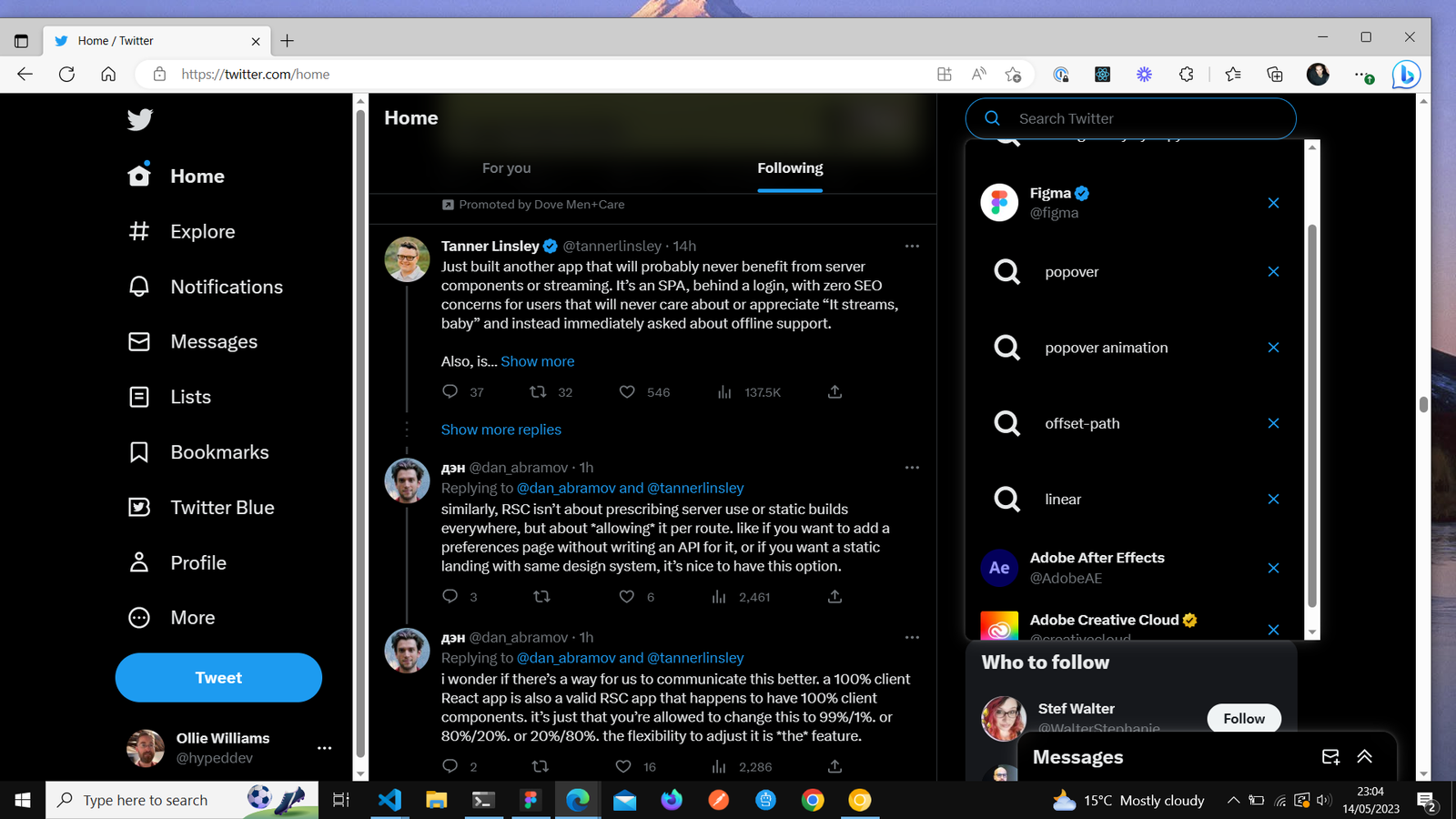Click the Tweet button

pos(217,677)
